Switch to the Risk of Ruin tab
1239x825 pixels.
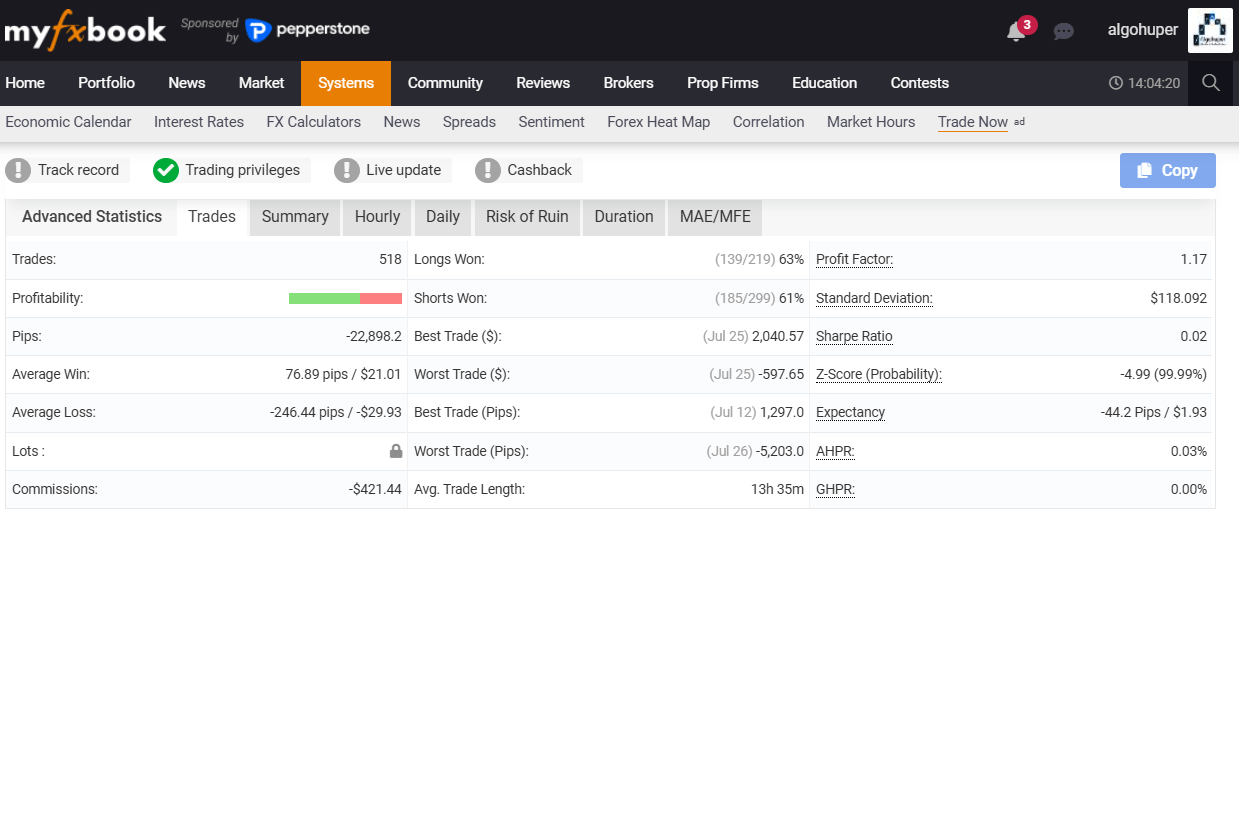coord(527,217)
